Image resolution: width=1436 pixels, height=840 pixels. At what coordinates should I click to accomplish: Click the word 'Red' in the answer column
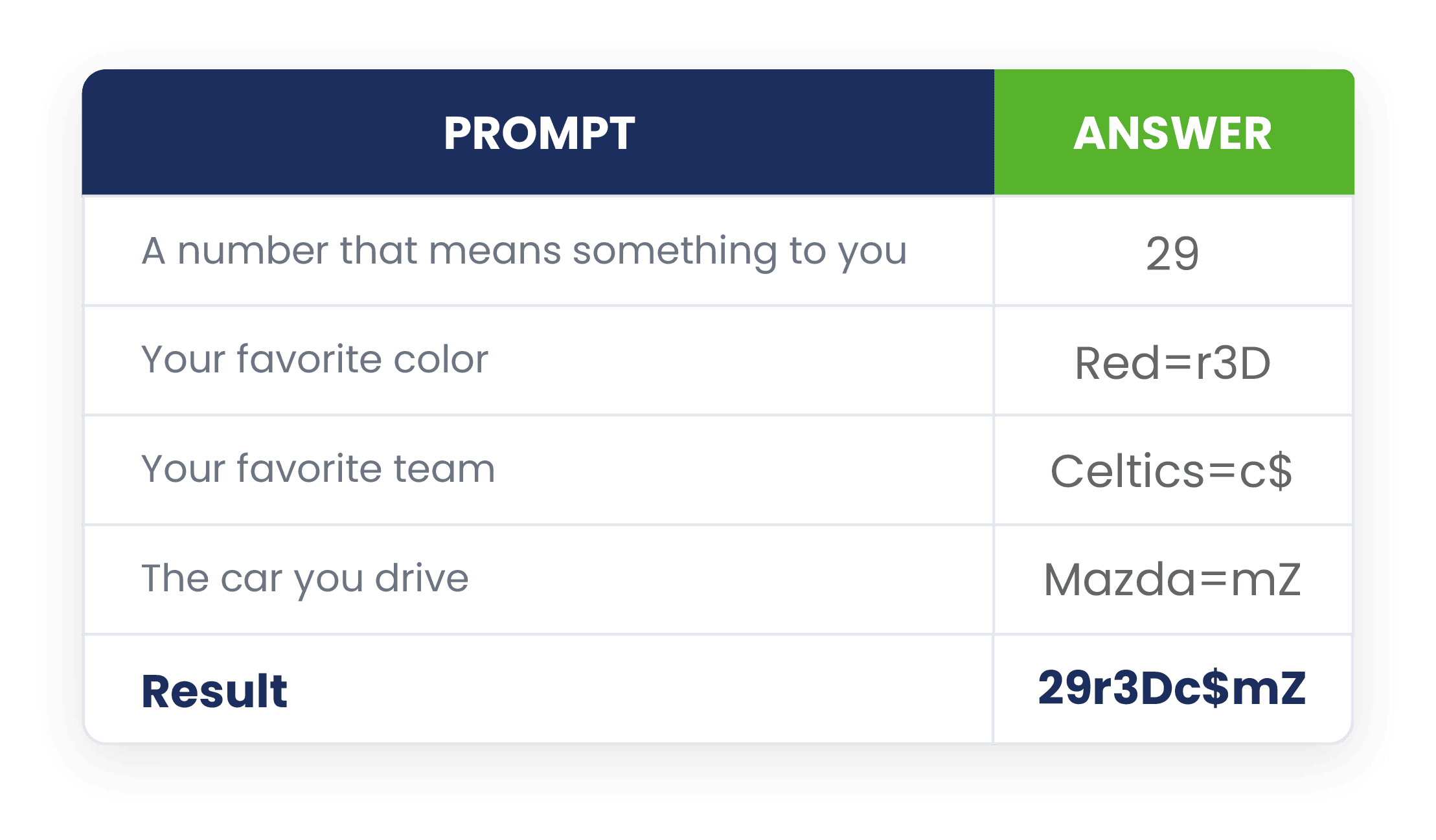point(1117,362)
